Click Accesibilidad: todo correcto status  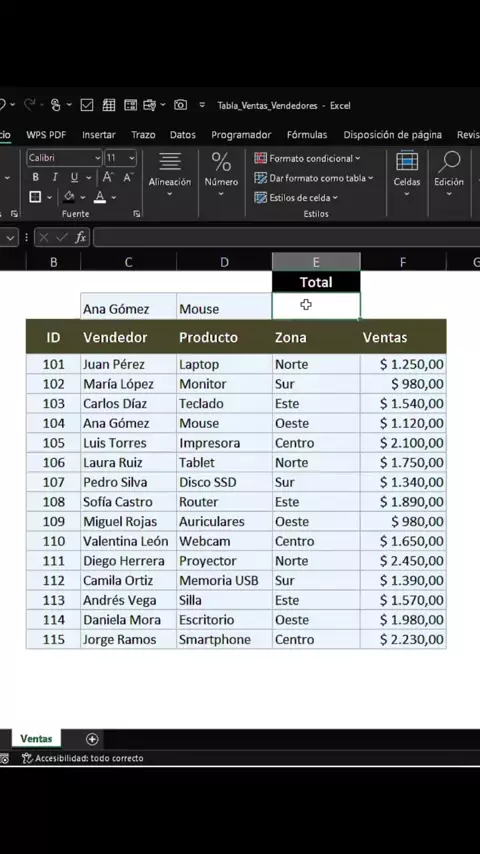(83, 758)
